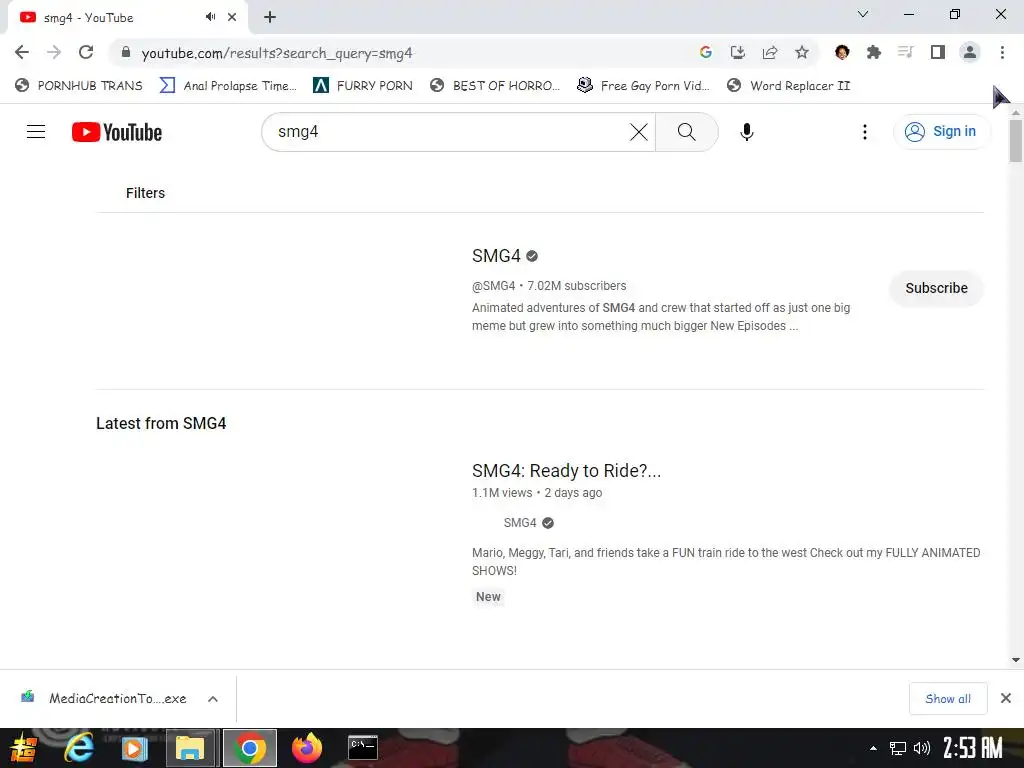Open the Chrome profile menu

pyautogui.click(x=970, y=52)
